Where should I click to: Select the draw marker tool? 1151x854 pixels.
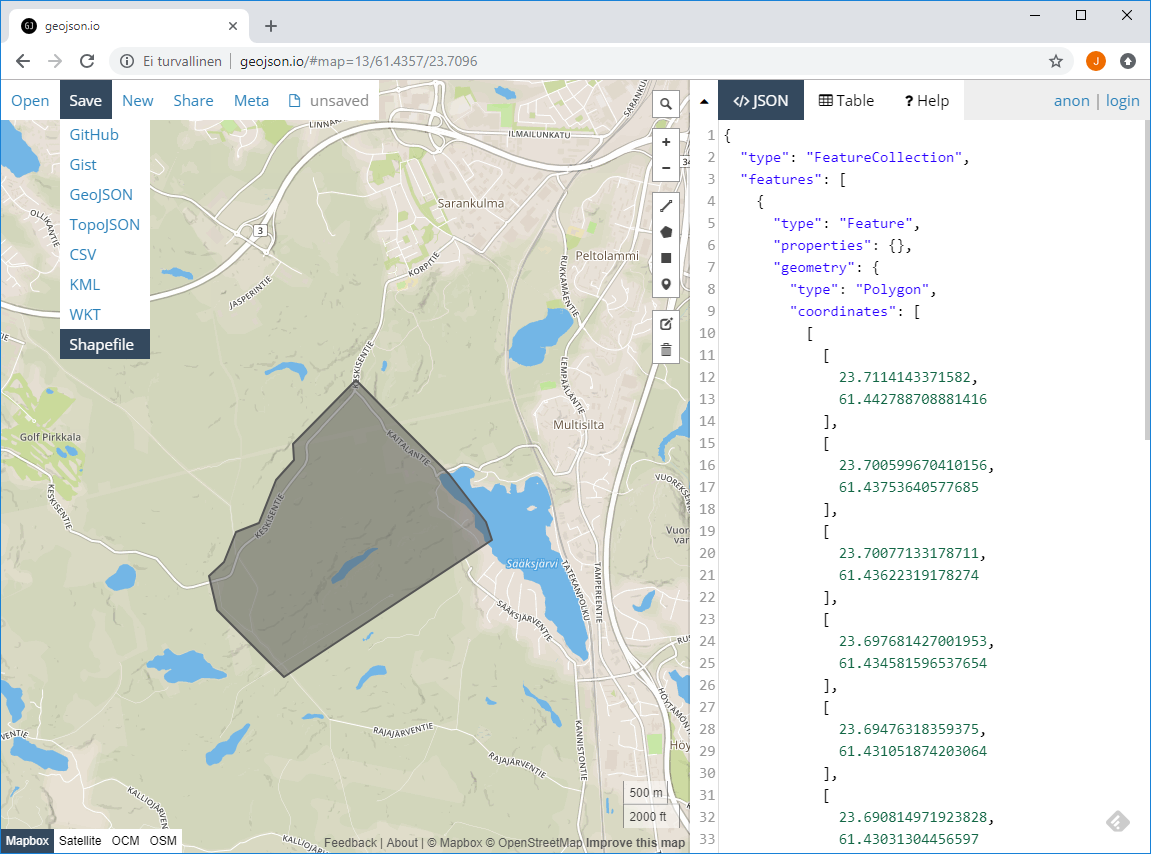pyautogui.click(x=666, y=284)
